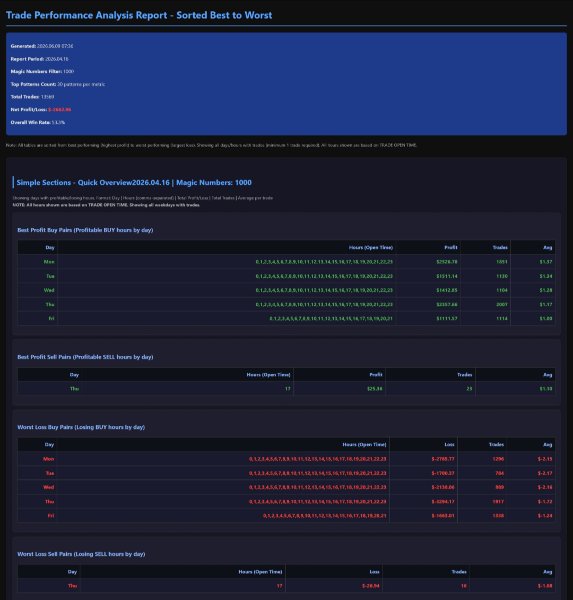The width and height of the screenshot is (573, 600).
Task: Click red 'Thu' in Worst Loss Sell table
Action: [x=72, y=586]
